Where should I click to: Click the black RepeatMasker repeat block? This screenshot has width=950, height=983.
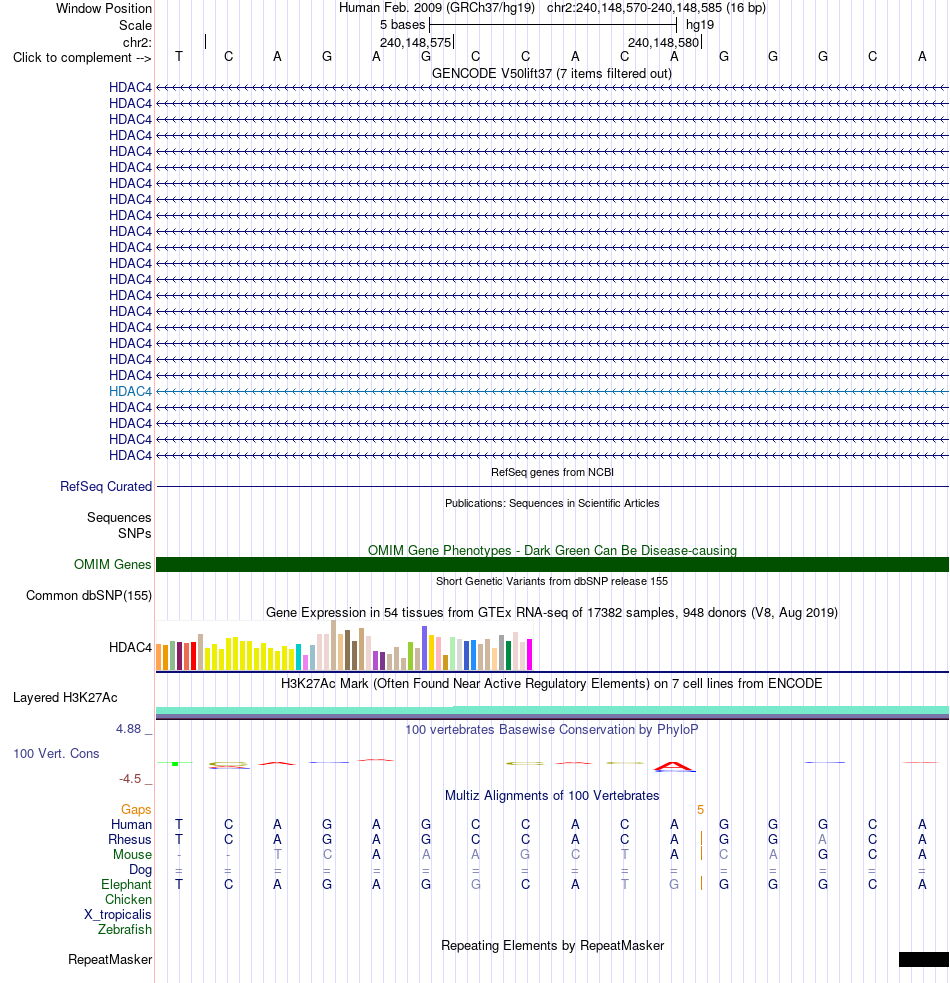[x=924, y=959]
